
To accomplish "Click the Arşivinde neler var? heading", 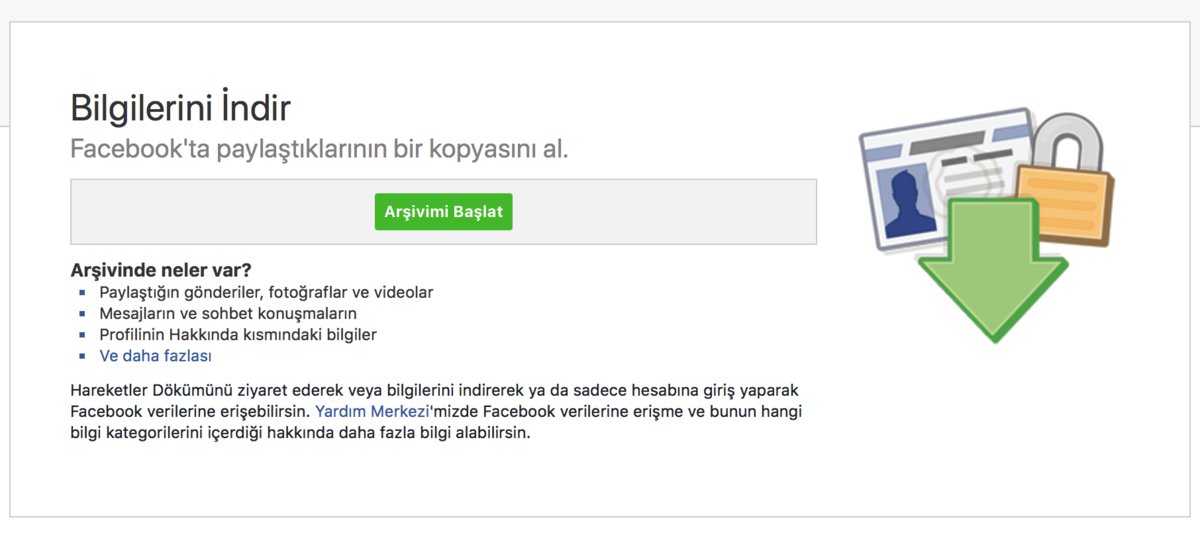I will tap(160, 270).
